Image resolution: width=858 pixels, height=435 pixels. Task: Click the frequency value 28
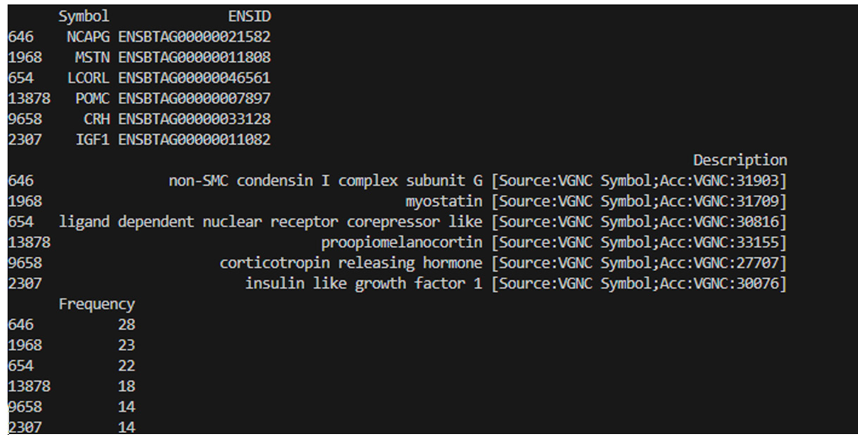126,324
